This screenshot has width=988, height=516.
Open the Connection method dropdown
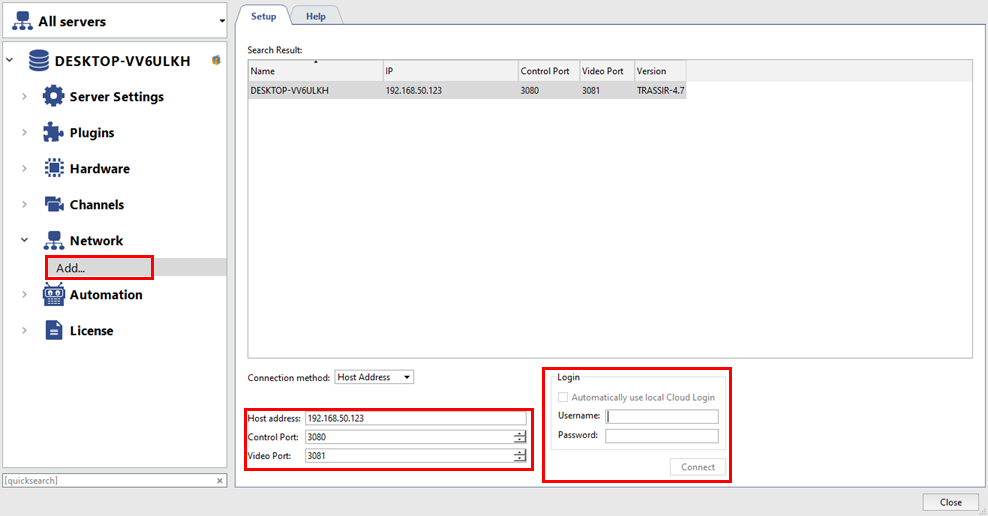pos(374,377)
